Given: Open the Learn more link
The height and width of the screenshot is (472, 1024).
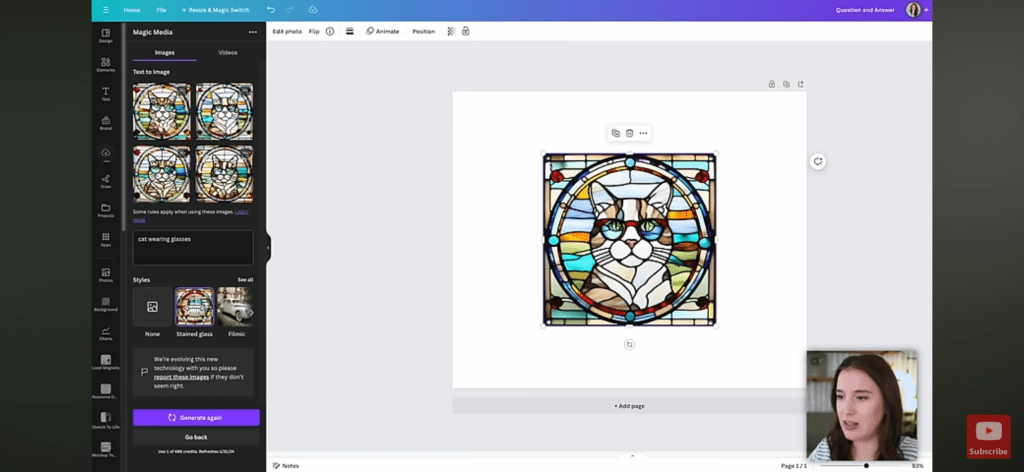Looking at the screenshot, I should tap(242, 212).
